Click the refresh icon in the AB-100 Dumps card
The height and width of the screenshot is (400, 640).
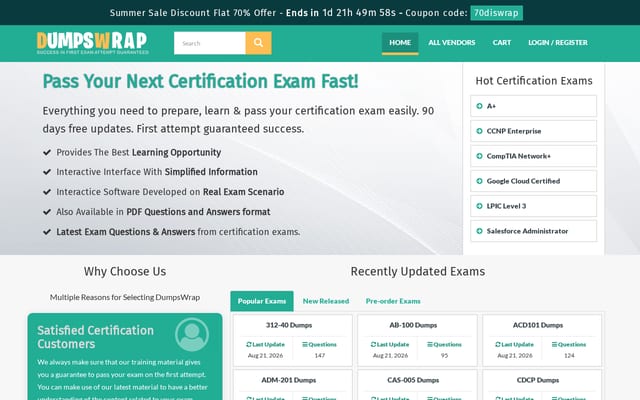click(x=373, y=344)
